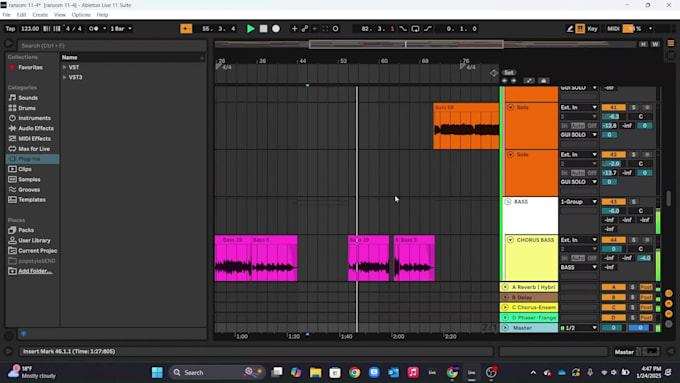The image size is (680, 383).
Task: Enable MIDI Map Mode
Action: click(x=613, y=29)
